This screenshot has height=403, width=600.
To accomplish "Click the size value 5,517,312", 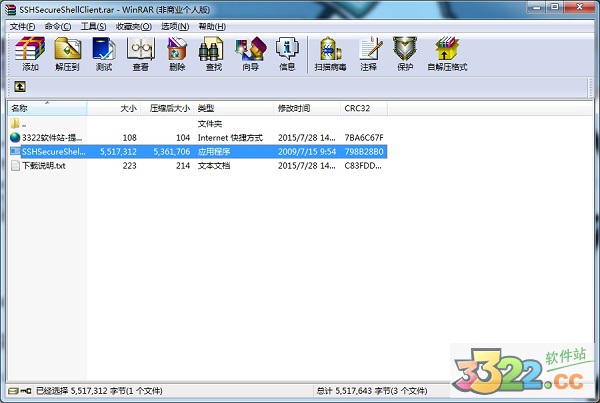I will (x=118, y=152).
